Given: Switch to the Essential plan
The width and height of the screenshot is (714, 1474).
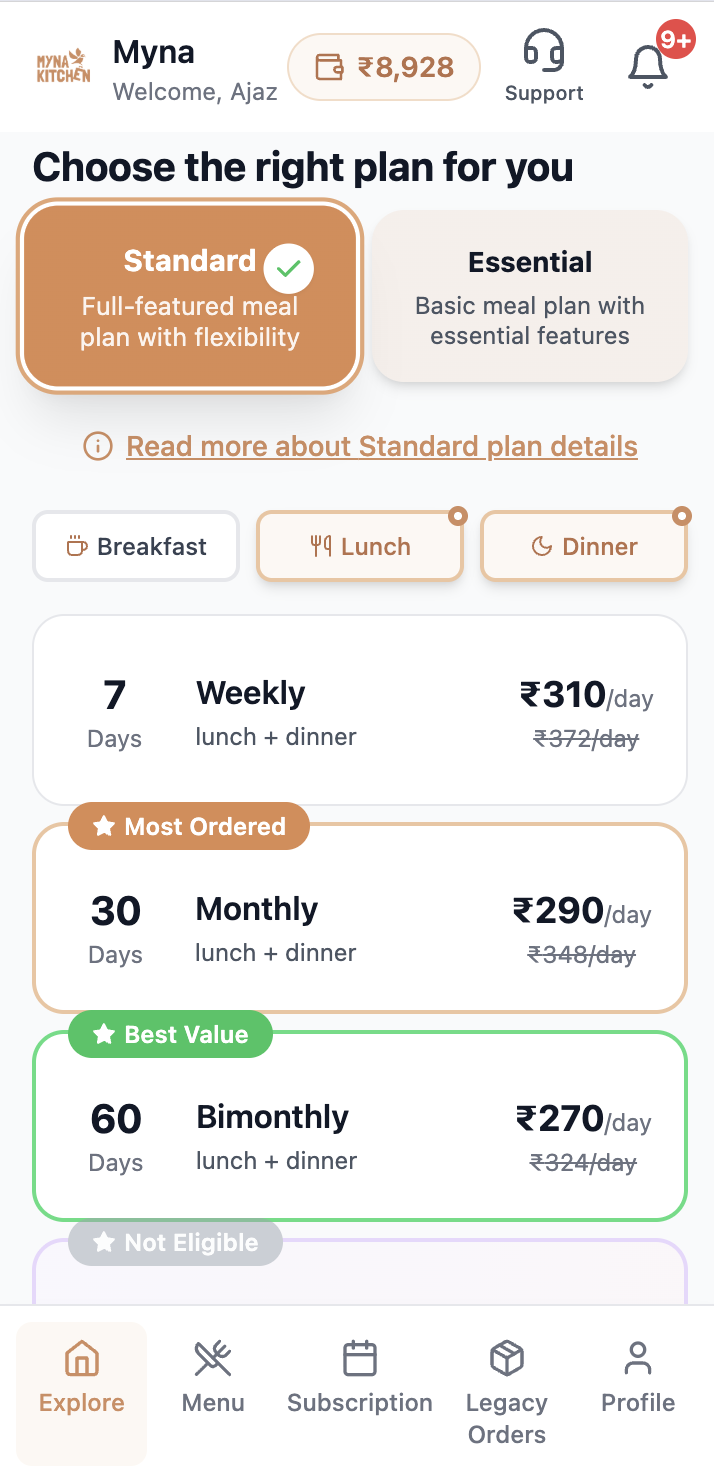Looking at the screenshot, I should [x=529, y=296].
